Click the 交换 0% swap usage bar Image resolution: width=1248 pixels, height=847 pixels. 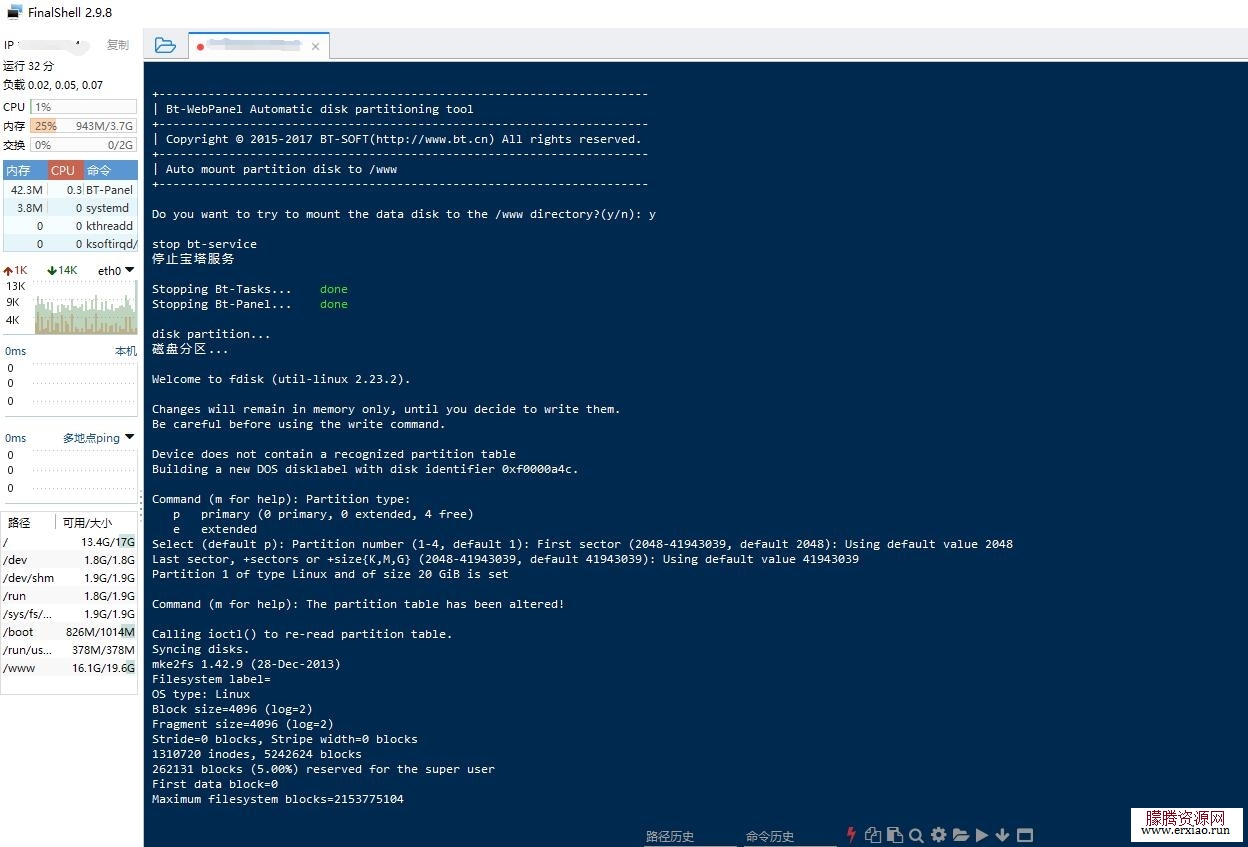tap(83, 145)
